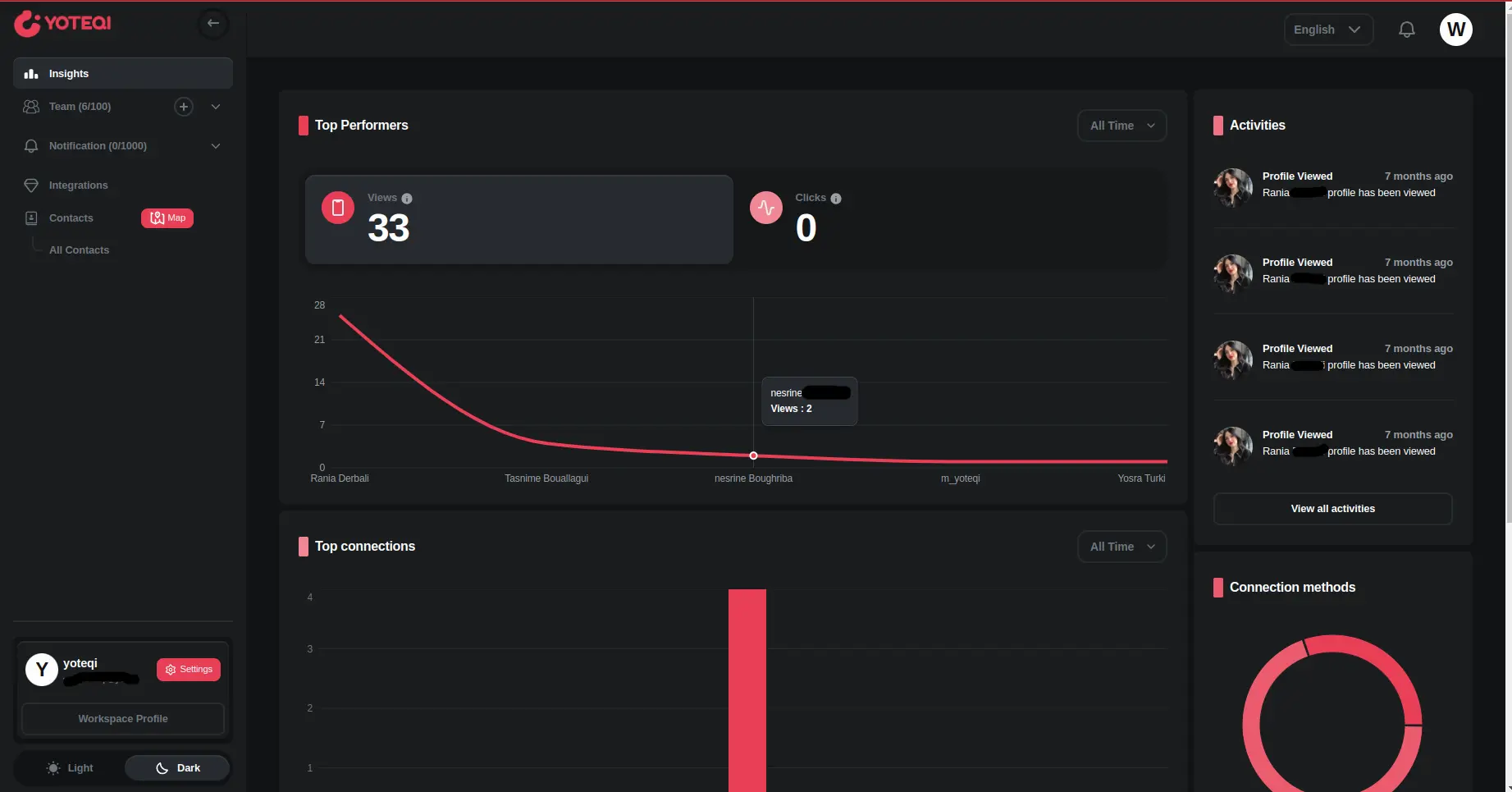Click the Yoteqi logo
1512x792 pixels.
[x=62, y=23]
